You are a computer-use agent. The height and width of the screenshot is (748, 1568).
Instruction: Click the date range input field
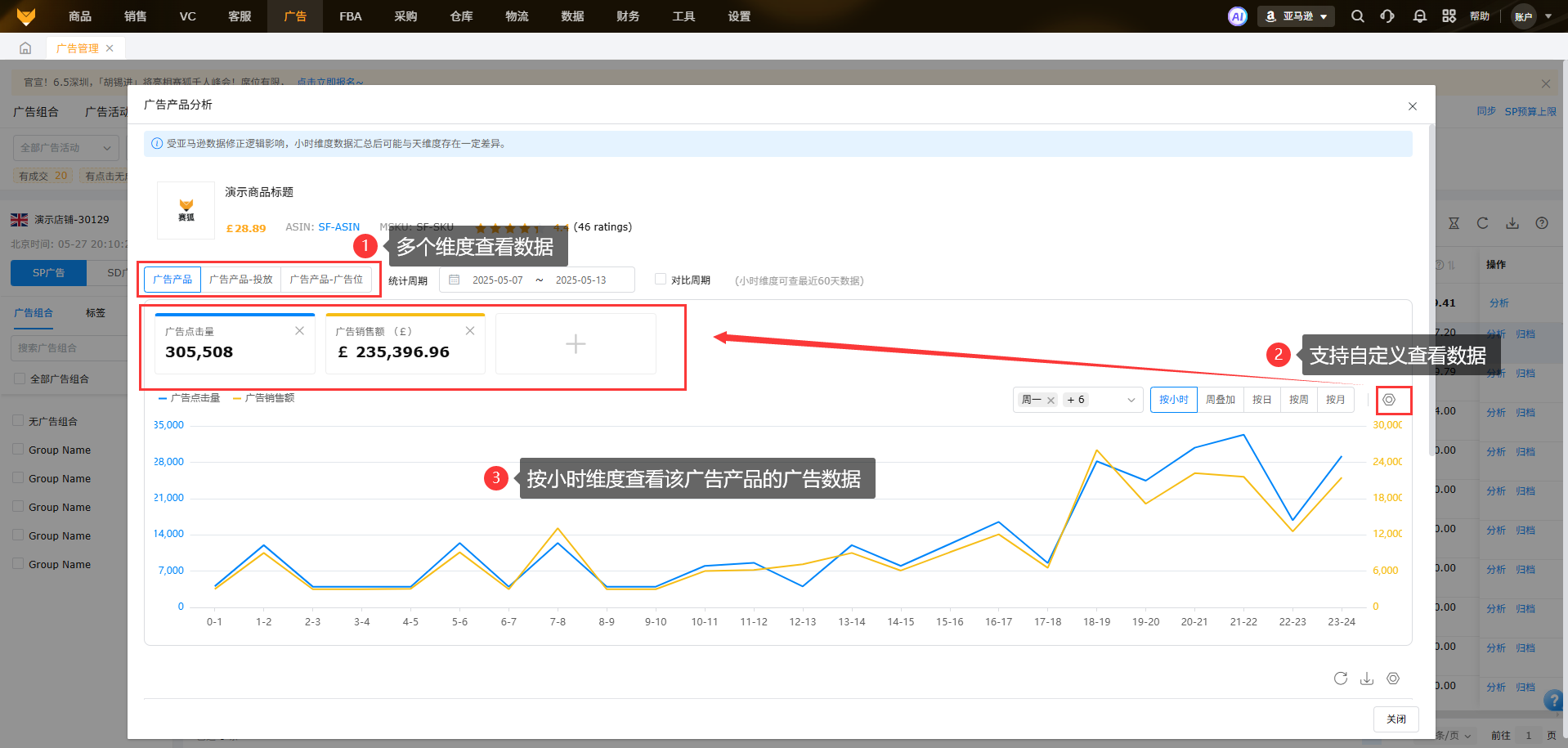click(537, 280)
